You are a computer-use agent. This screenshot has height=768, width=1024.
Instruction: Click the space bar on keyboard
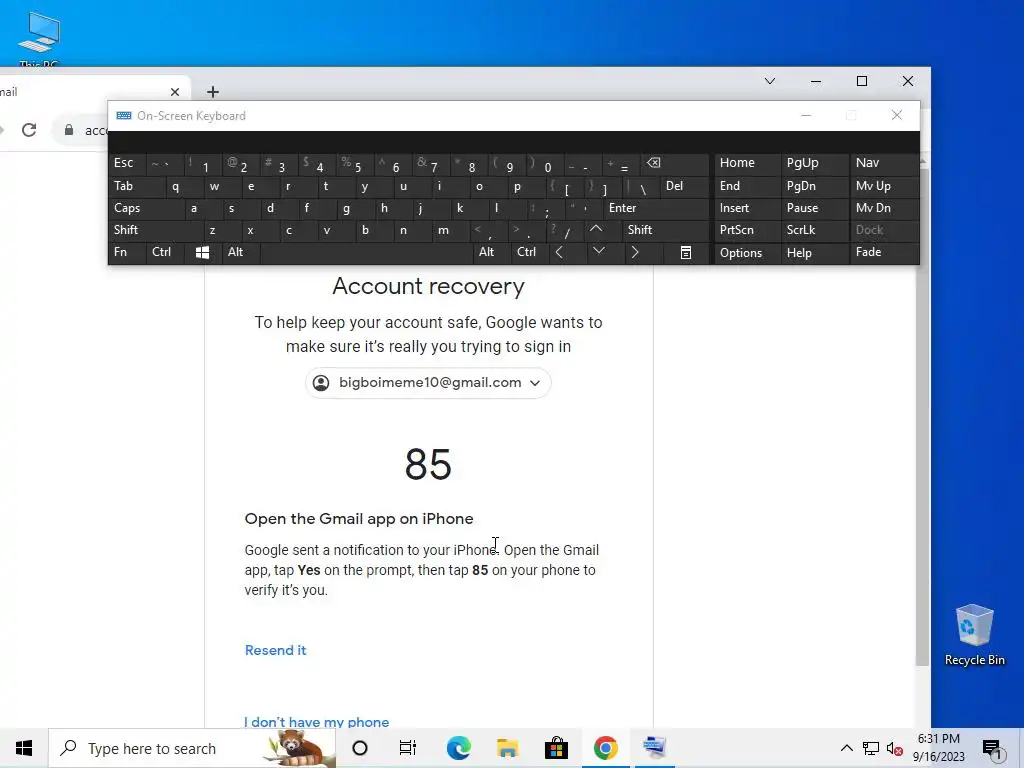click(x=366, y=253)
